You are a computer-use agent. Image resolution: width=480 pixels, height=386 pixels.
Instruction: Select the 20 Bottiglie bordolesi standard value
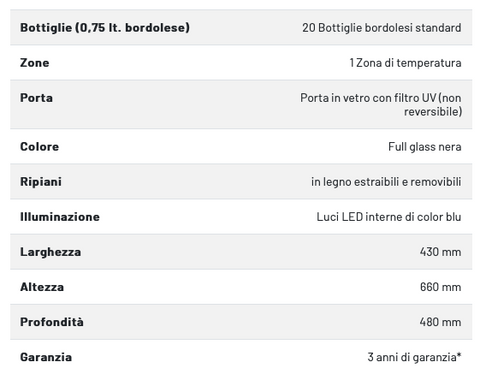pos(382,28)
